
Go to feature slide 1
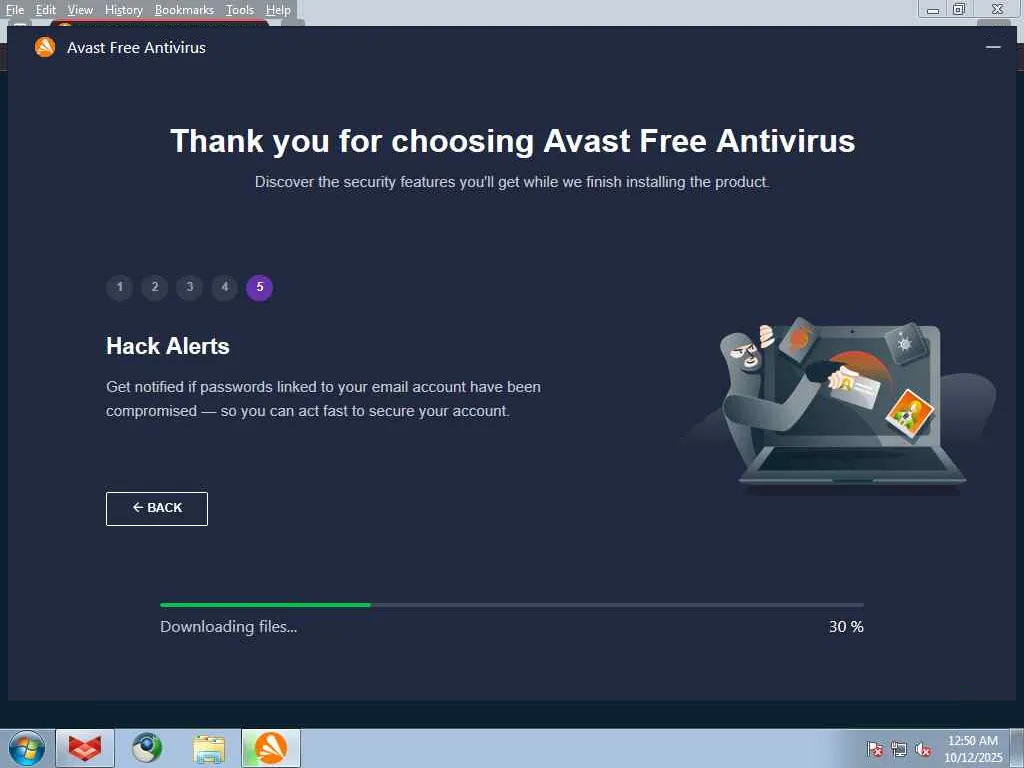(120, 287)
